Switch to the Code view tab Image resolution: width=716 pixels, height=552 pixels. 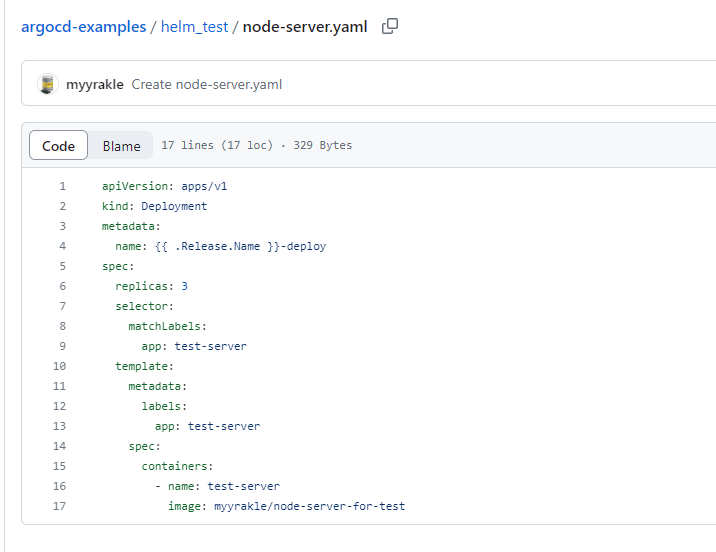coord(58,146)
